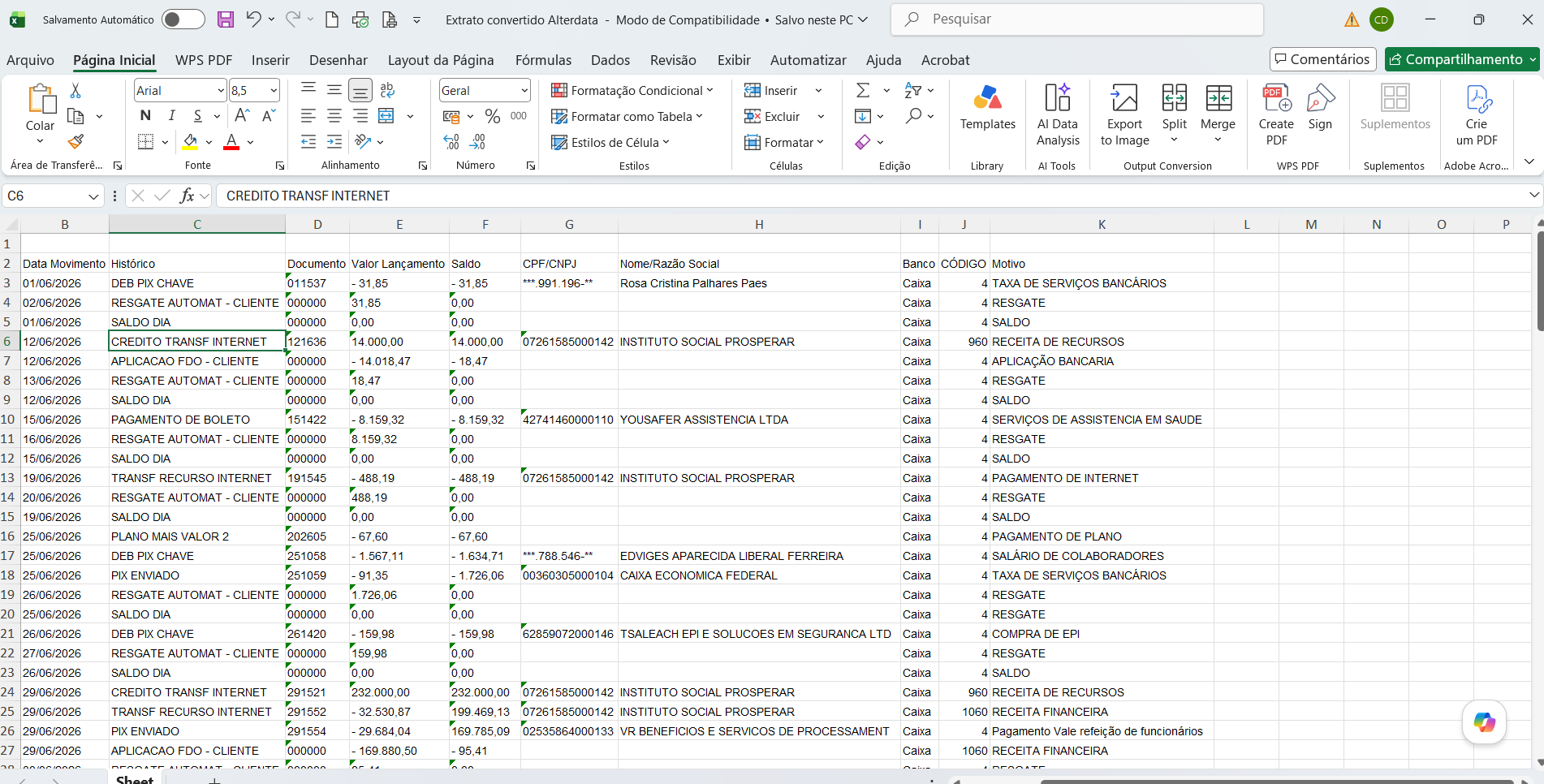Increase font size with the larger A icon
This screenshot has height=784, width=1544.
pos(242,116)
